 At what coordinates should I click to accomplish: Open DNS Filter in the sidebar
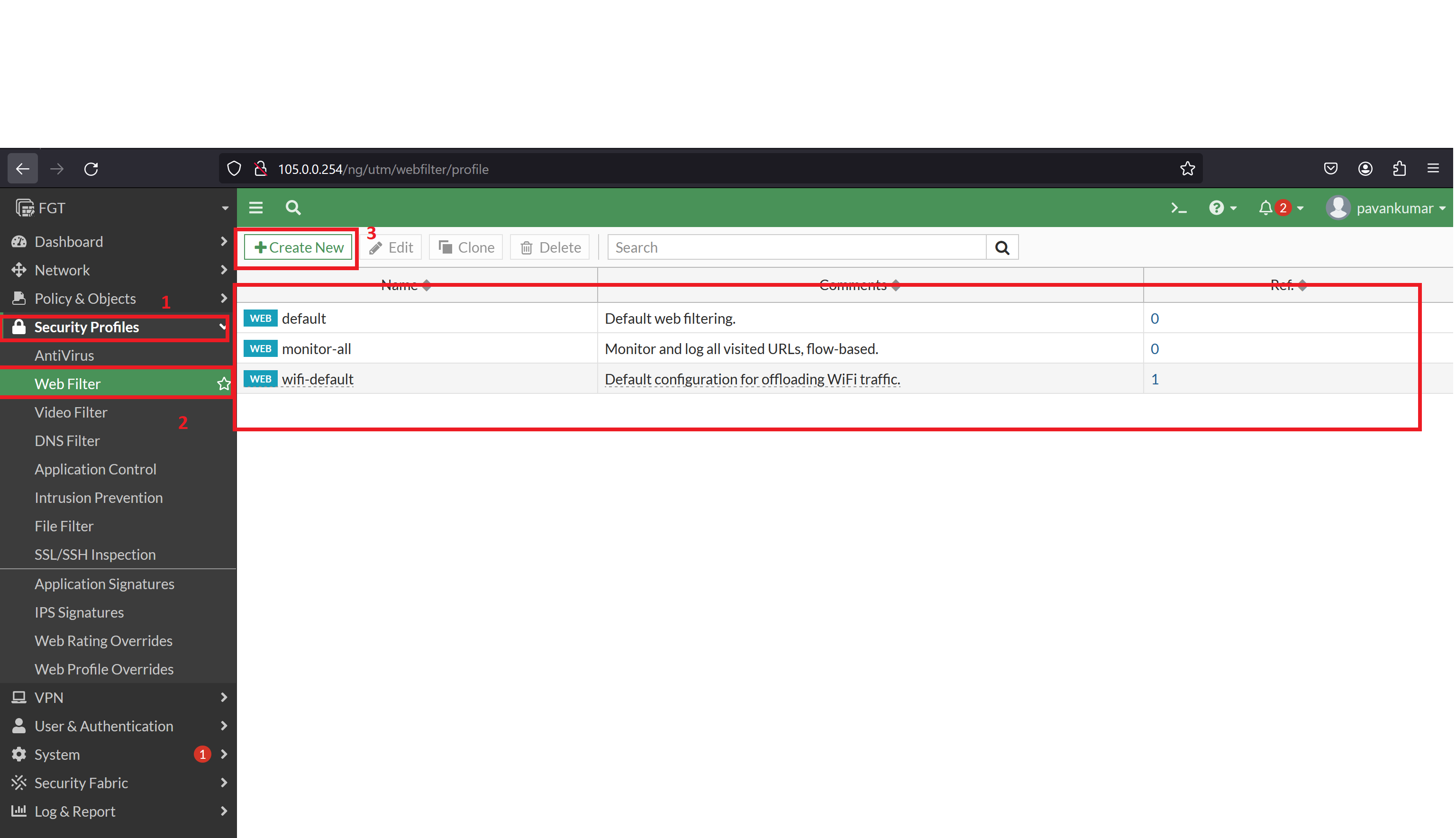pos(67,440)
